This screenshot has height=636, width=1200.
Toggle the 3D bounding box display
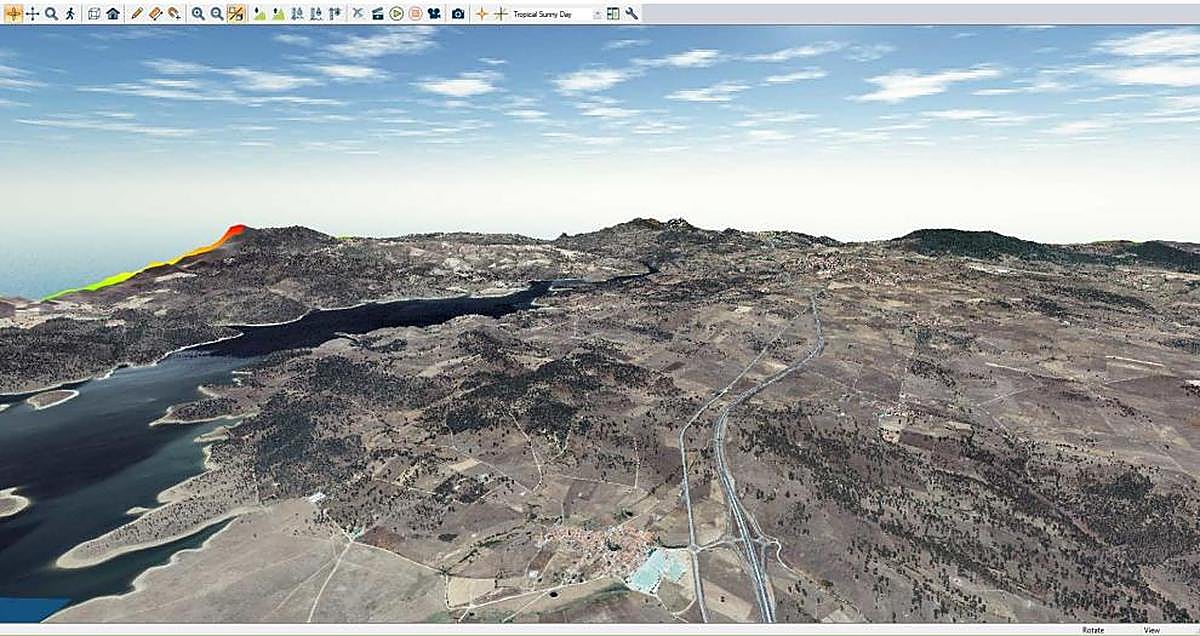pos(94,14)
